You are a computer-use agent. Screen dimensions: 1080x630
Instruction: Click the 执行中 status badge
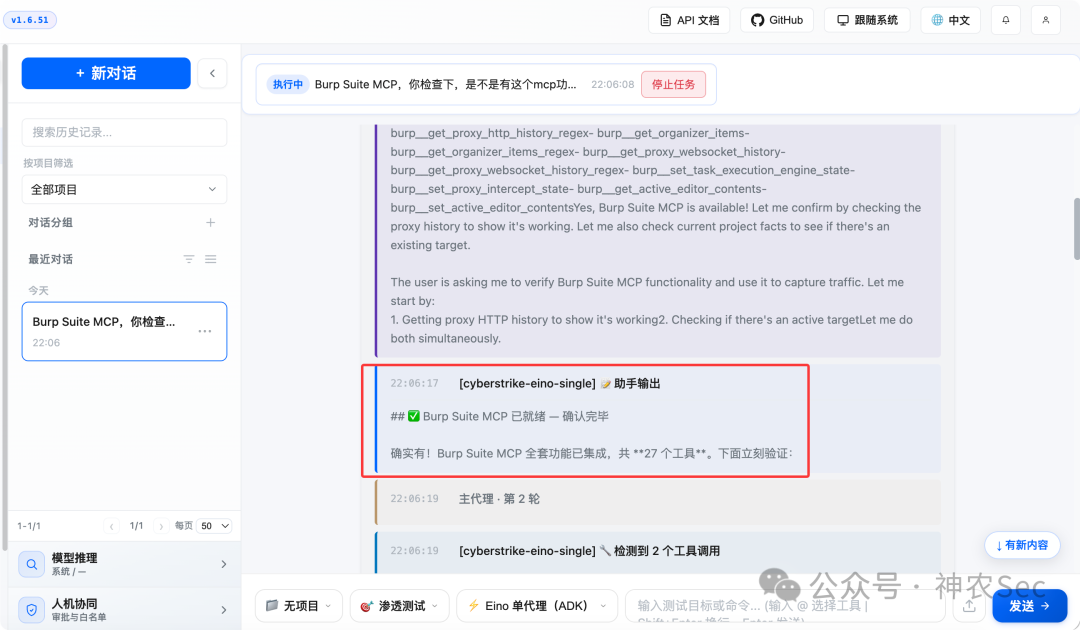click(288, 84)
